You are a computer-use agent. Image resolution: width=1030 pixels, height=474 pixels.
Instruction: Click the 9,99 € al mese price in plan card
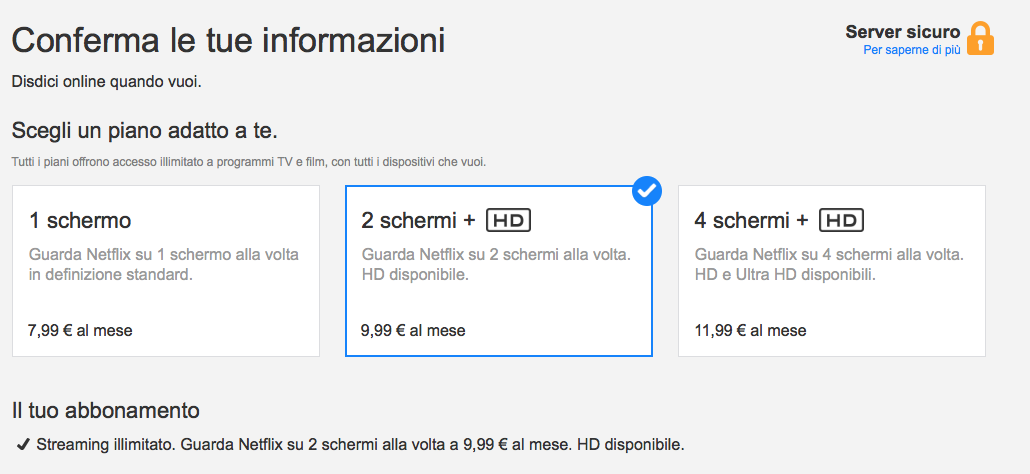413,330
